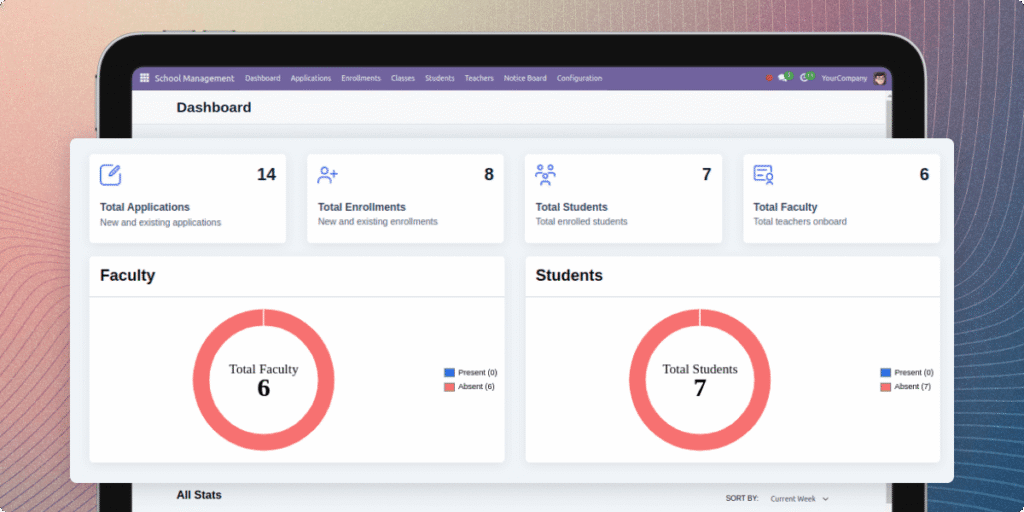Open the Applications menu
This screenshot has width=1024, height=512.
click(x=310, y=78)
